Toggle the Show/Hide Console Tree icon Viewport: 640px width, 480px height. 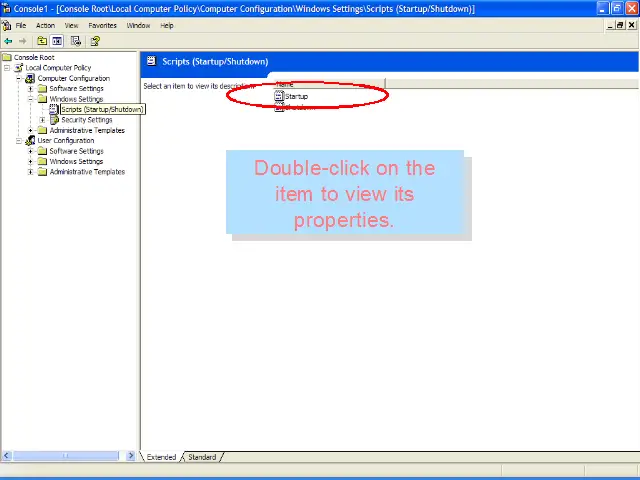click(x=58, y=41)
